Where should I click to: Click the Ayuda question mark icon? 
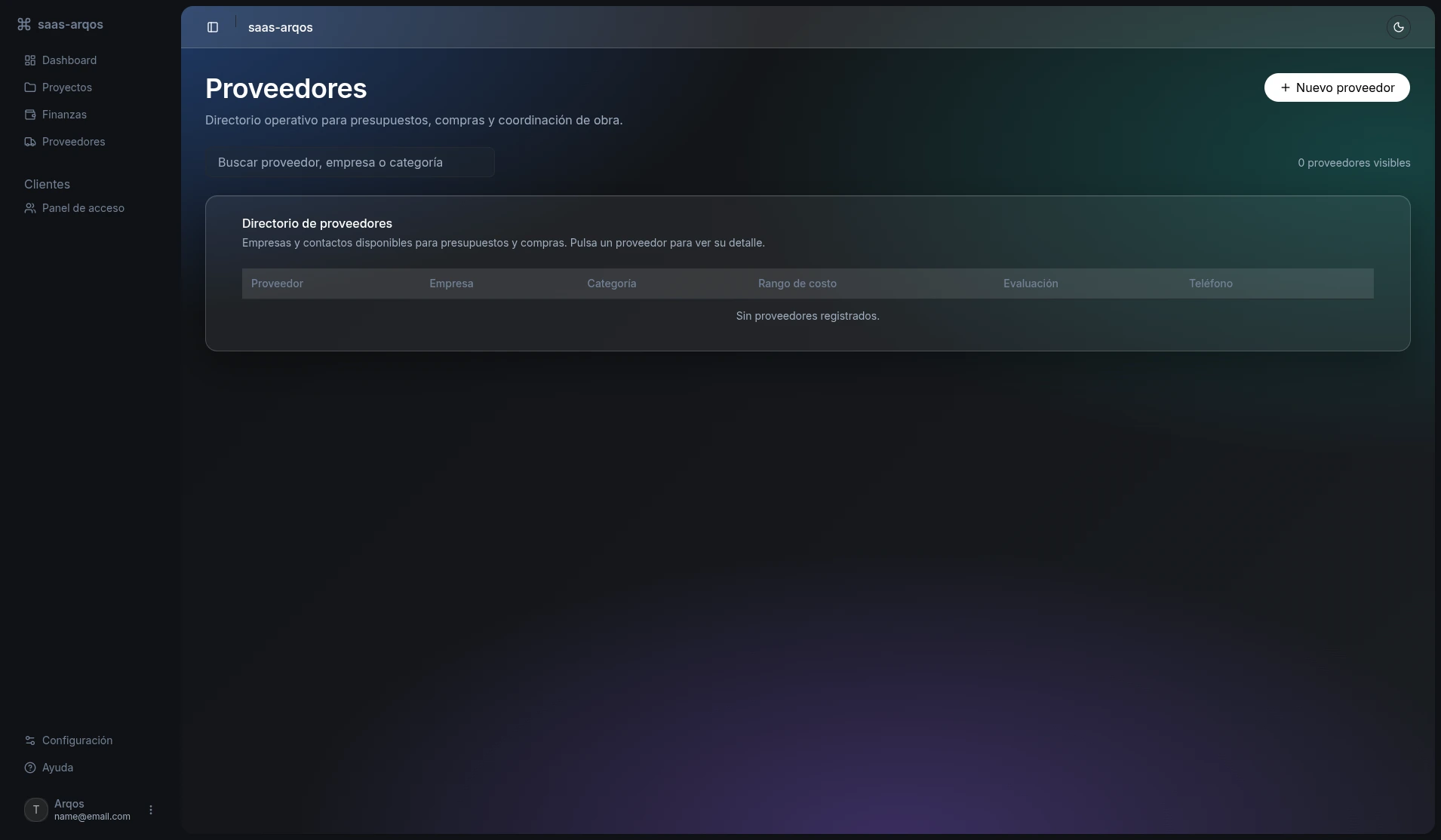[30, 768]
